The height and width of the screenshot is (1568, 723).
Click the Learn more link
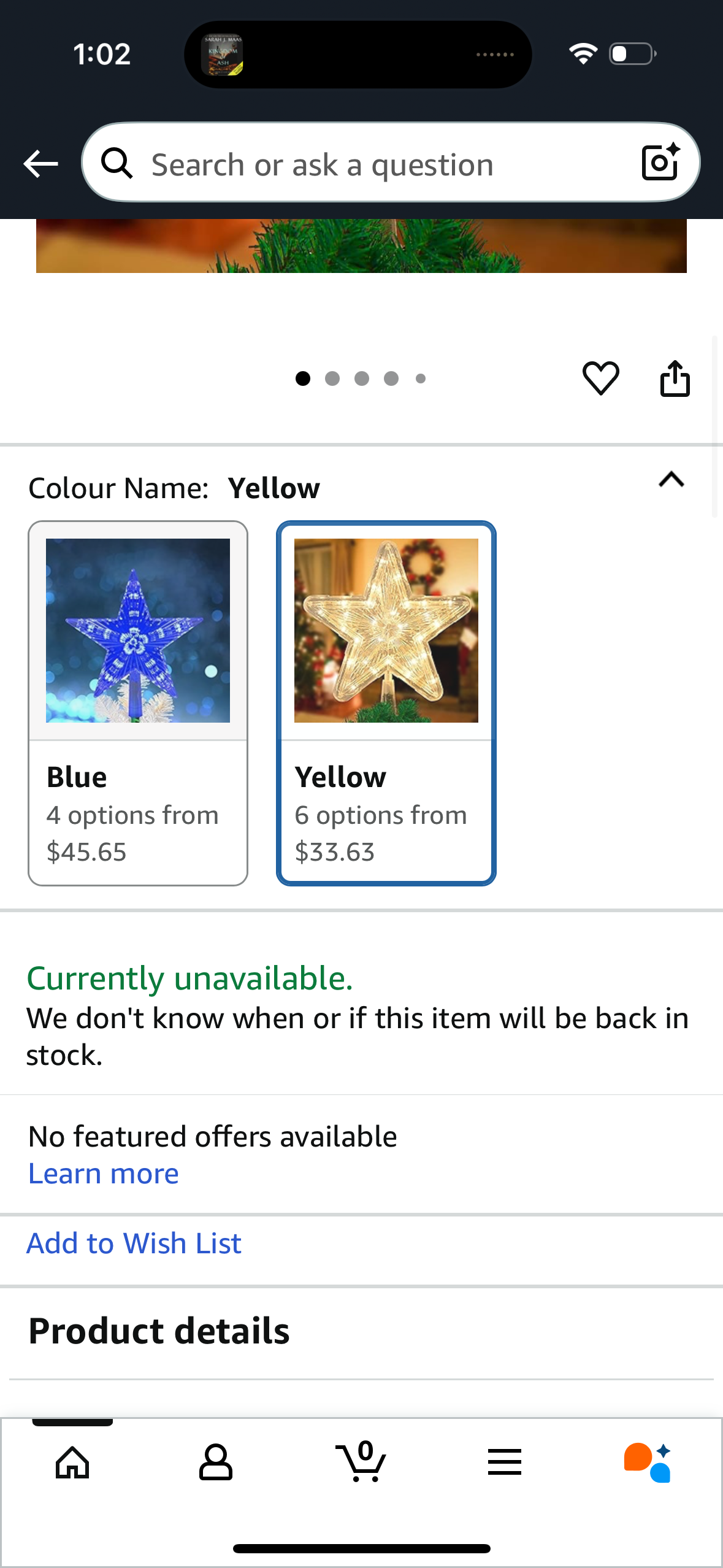(x=104, y=1174)
